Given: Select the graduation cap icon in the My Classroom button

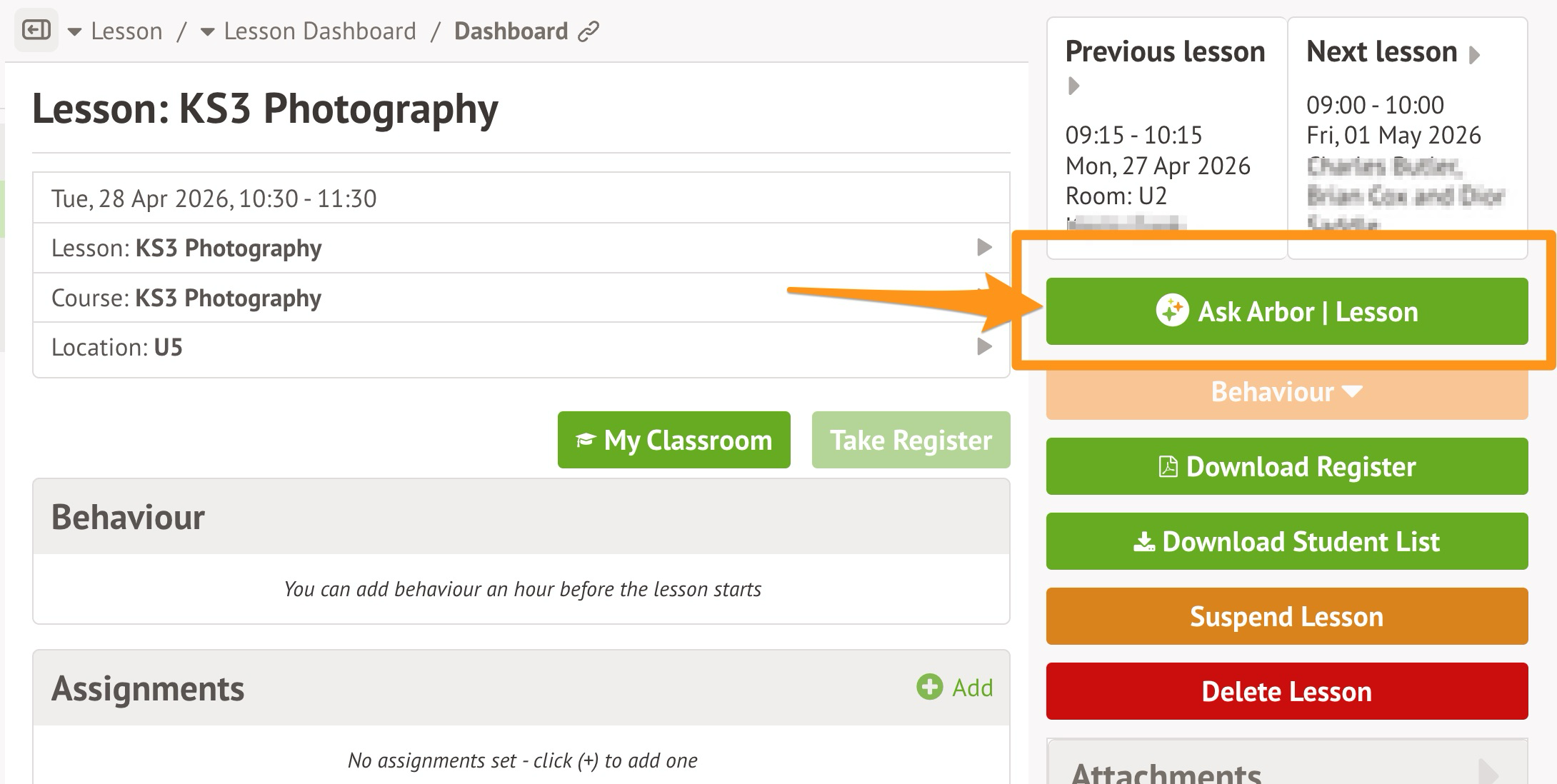Looking at the screenshot, I should tap(586, 440).
